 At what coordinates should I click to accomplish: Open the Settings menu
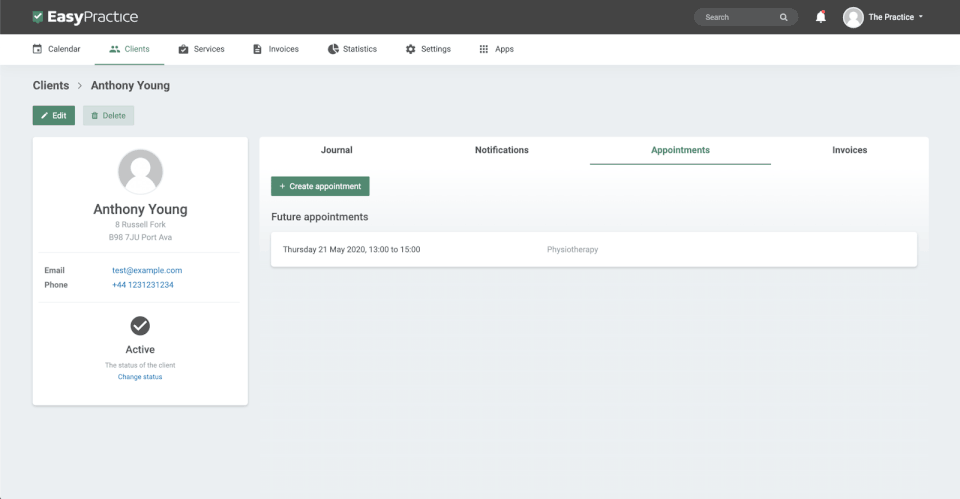(428, 49)
